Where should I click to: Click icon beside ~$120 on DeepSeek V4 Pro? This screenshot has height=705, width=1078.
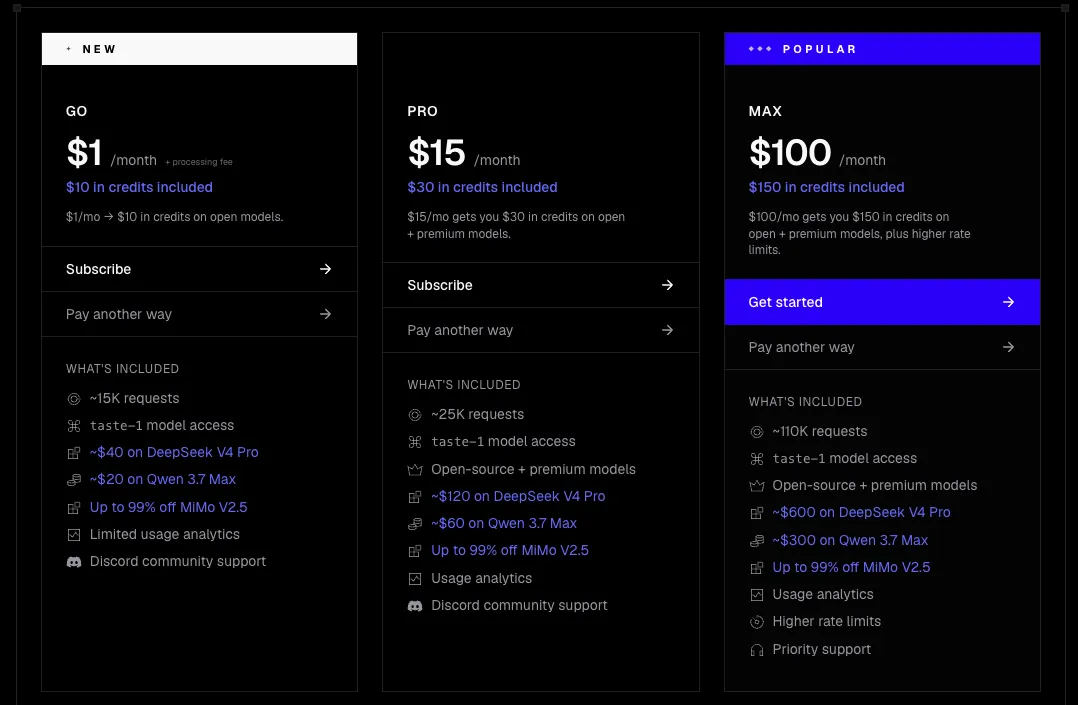pos(415,497)
